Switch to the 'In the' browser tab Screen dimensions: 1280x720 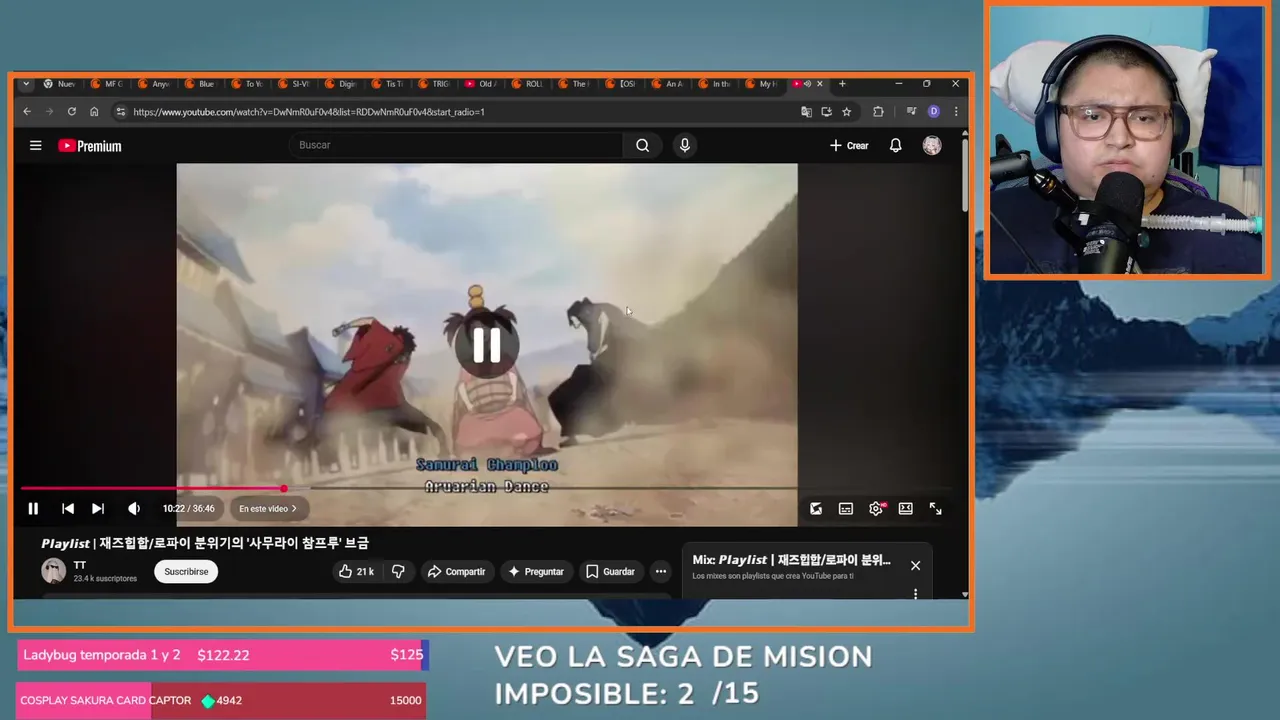point(715,84)
